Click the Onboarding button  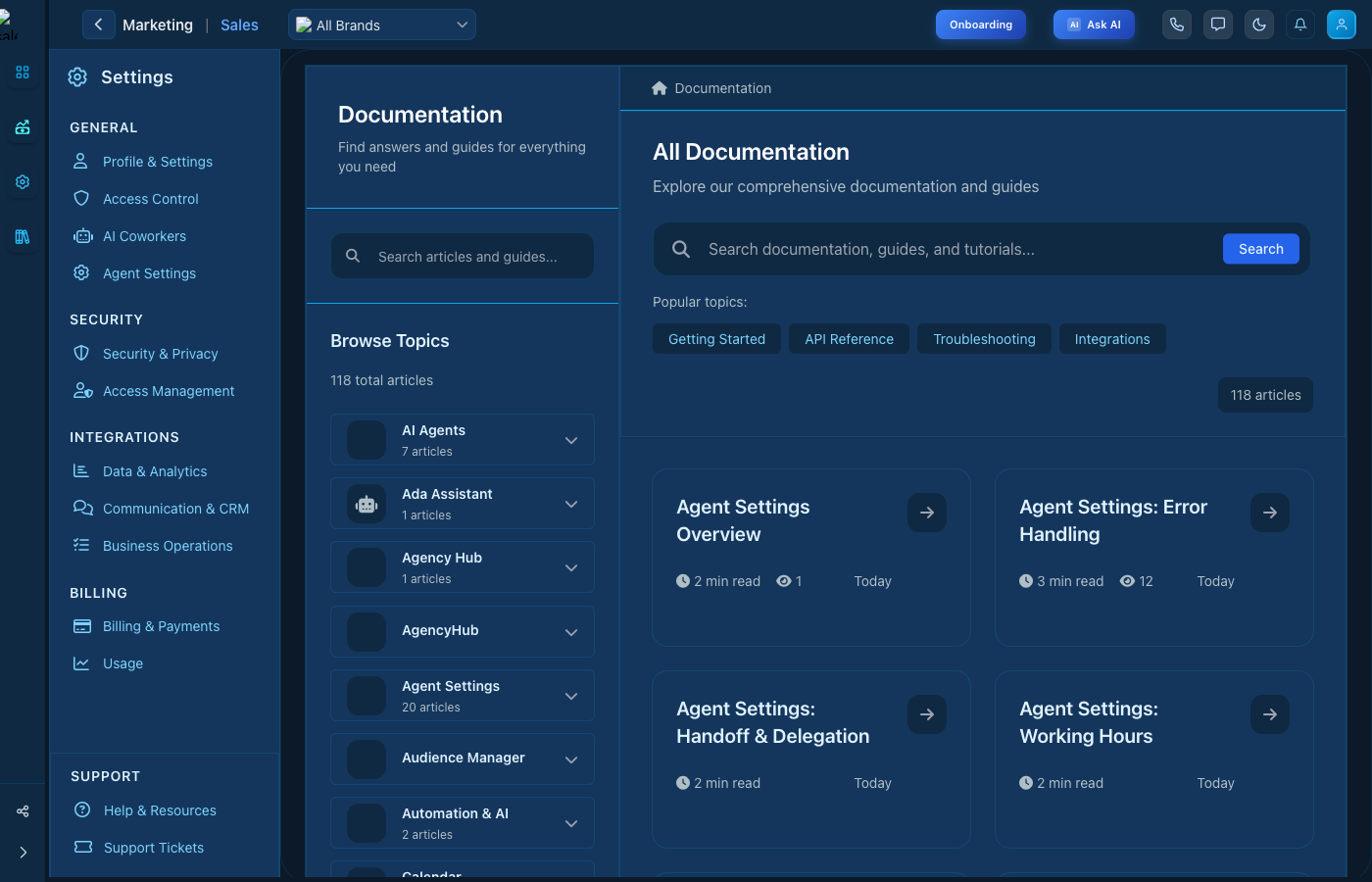point(981,24)
